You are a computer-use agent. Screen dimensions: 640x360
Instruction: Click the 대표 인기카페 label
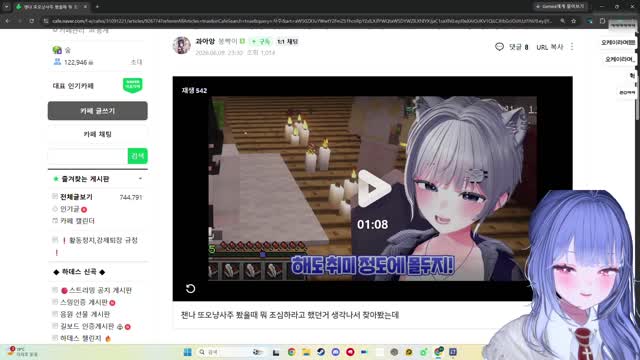[73, 86]
